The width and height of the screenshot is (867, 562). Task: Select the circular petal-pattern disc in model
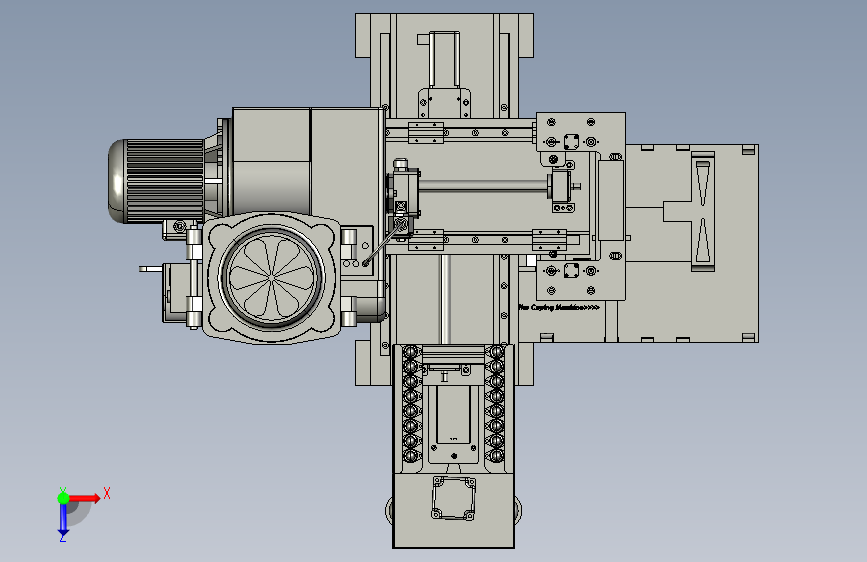271,276
